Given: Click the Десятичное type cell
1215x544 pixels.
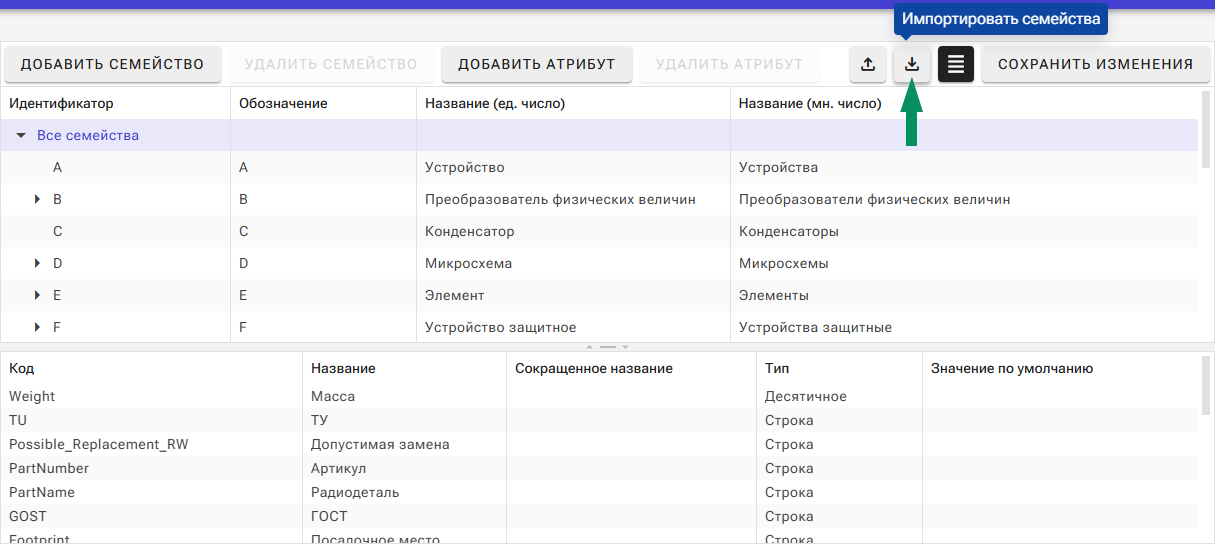Looking at the screenshot, I should click(839, 396).
